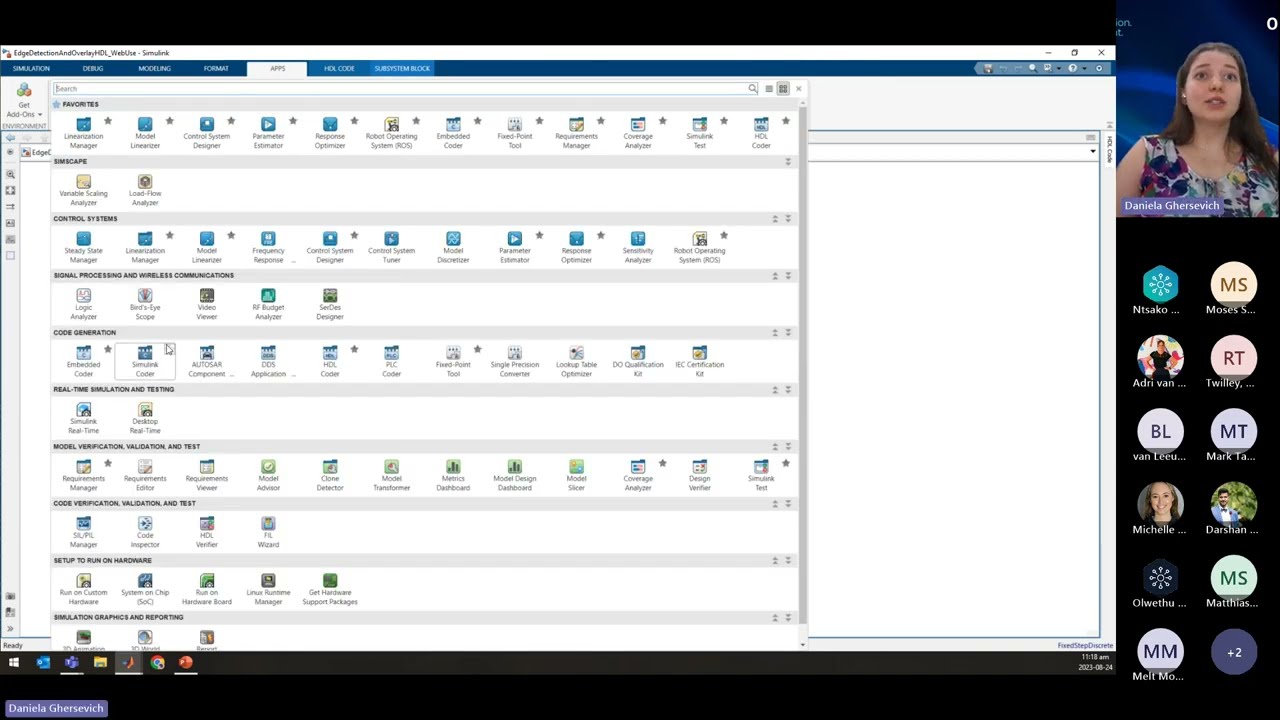Switch the apps gallery to grid view
The width and height of the screenshot is (1280, 720).
pyautogui.click(x=783, y=89)
